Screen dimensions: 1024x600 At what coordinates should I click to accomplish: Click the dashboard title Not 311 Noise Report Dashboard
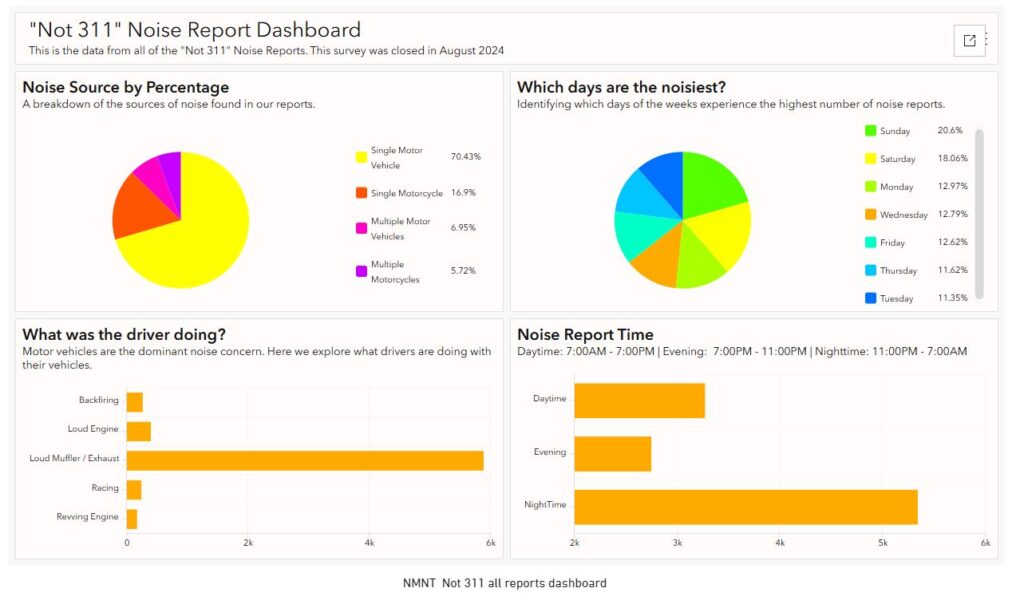click(193, 29)
